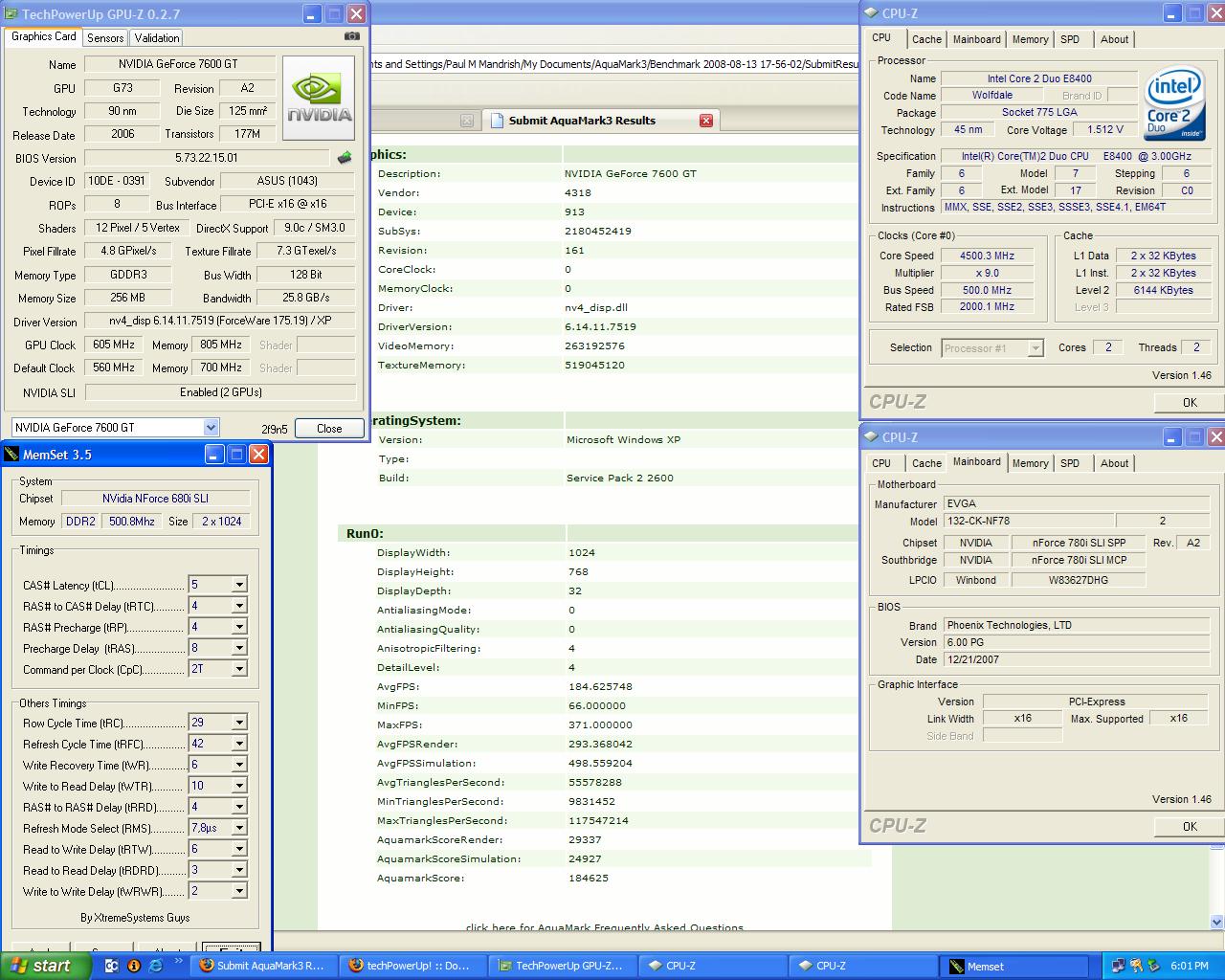The height and width of the screenshot is (980, 1225).
Task: Click the Intel Core 2 Duo logo
Action: (1173, 102)
